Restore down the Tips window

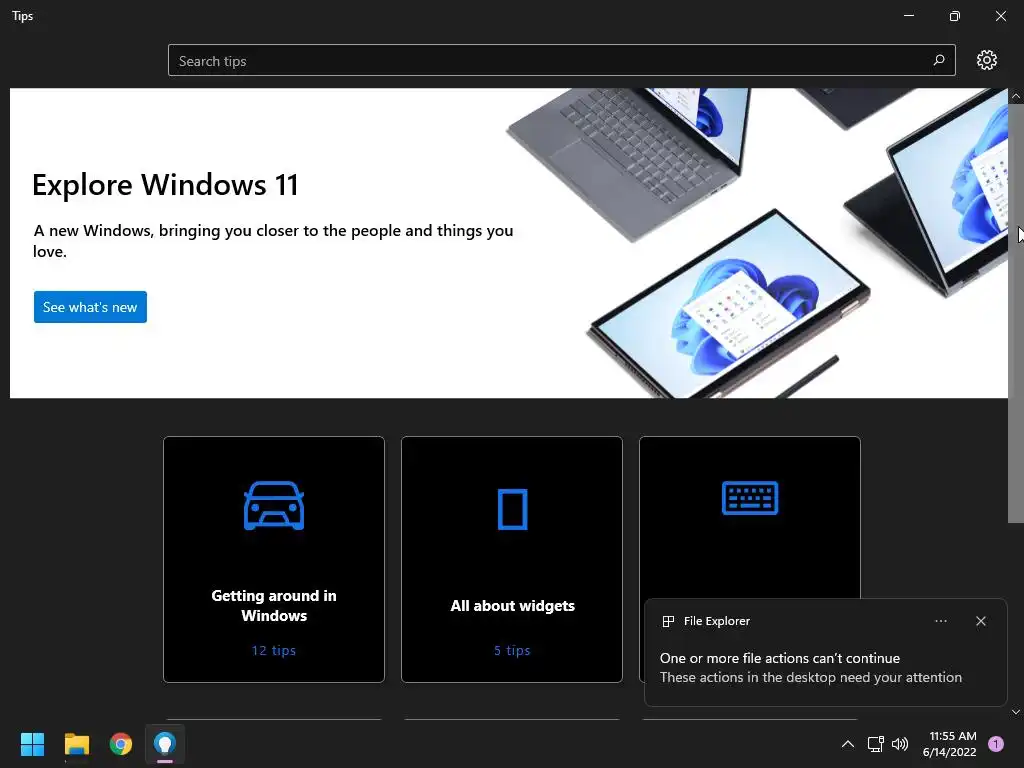tap(954, 16)
